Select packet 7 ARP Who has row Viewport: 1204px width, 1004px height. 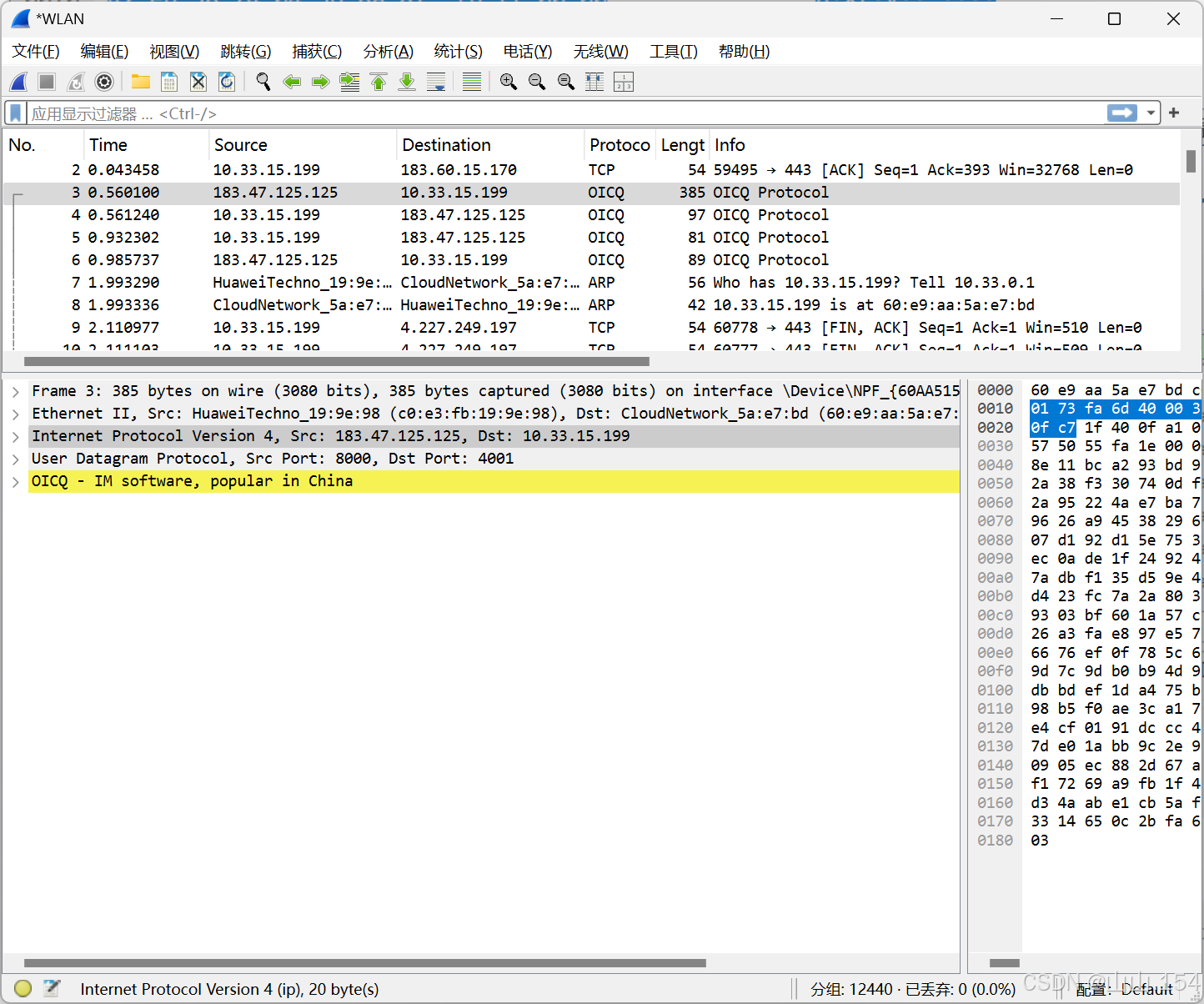[x=592, y=283]
